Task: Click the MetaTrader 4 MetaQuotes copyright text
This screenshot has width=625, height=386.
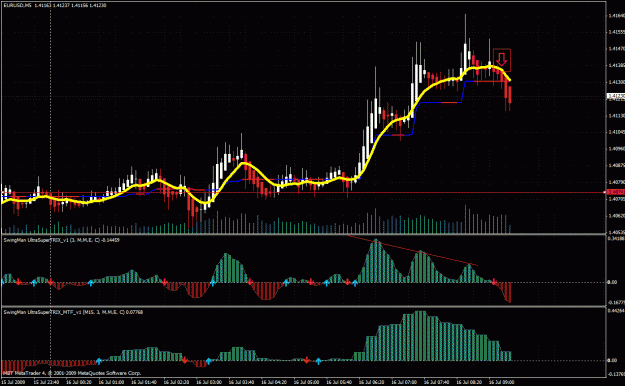Action: click(x=72, y=373)
